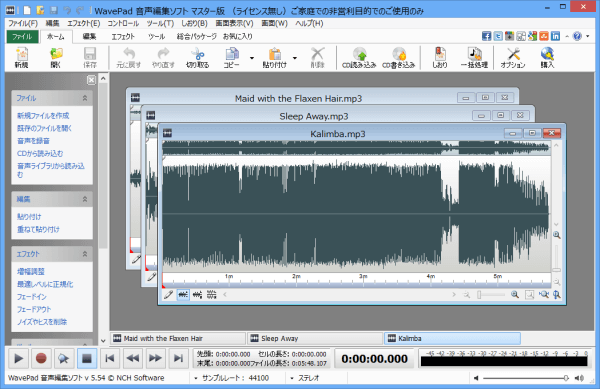This screenshot has height=389, width=600.
Task: Open ファイル(F) menu in menu bar
Action: [23, 23]
